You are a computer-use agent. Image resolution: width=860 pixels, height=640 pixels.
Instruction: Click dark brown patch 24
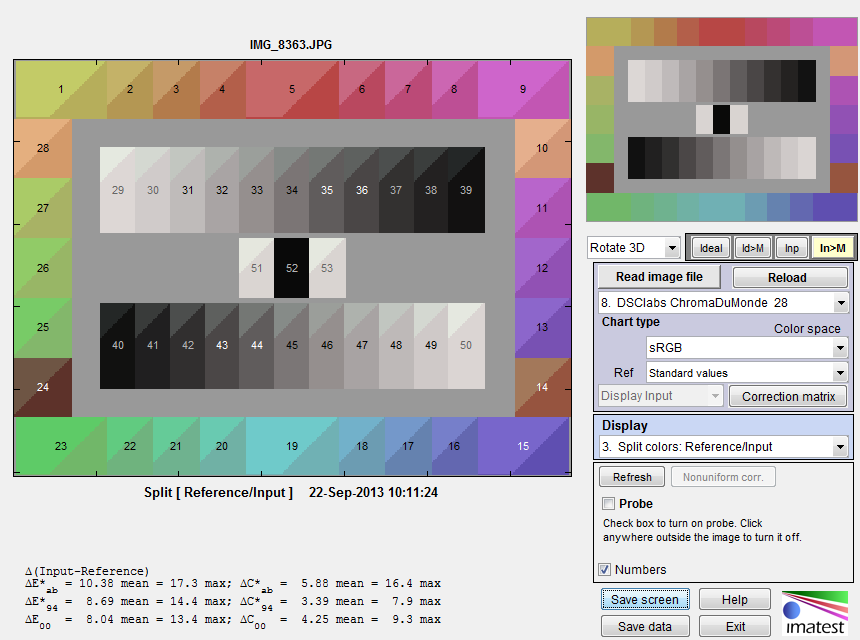[x=43, y=387]
